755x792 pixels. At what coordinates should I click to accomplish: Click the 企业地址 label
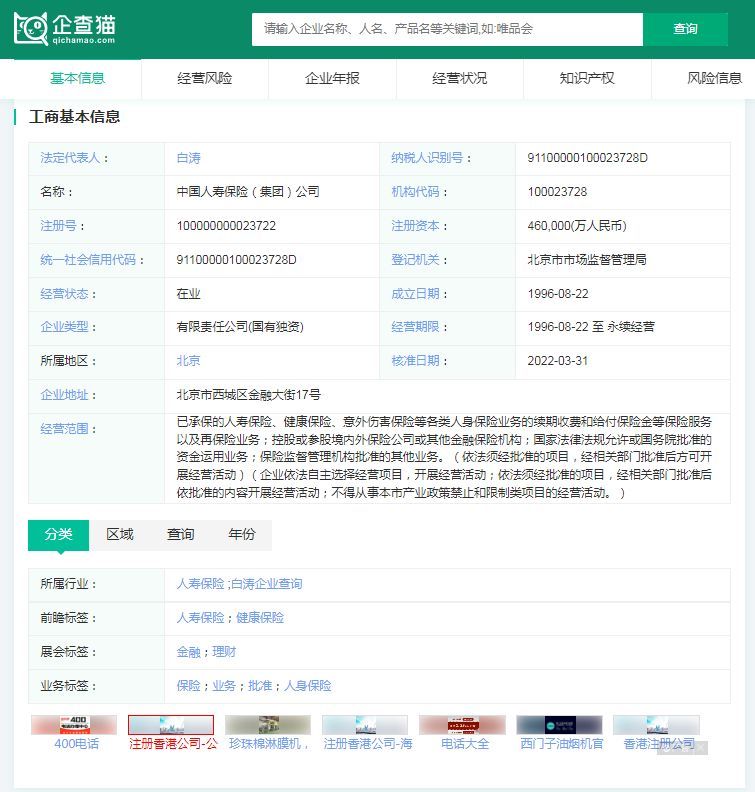point(64,395)
